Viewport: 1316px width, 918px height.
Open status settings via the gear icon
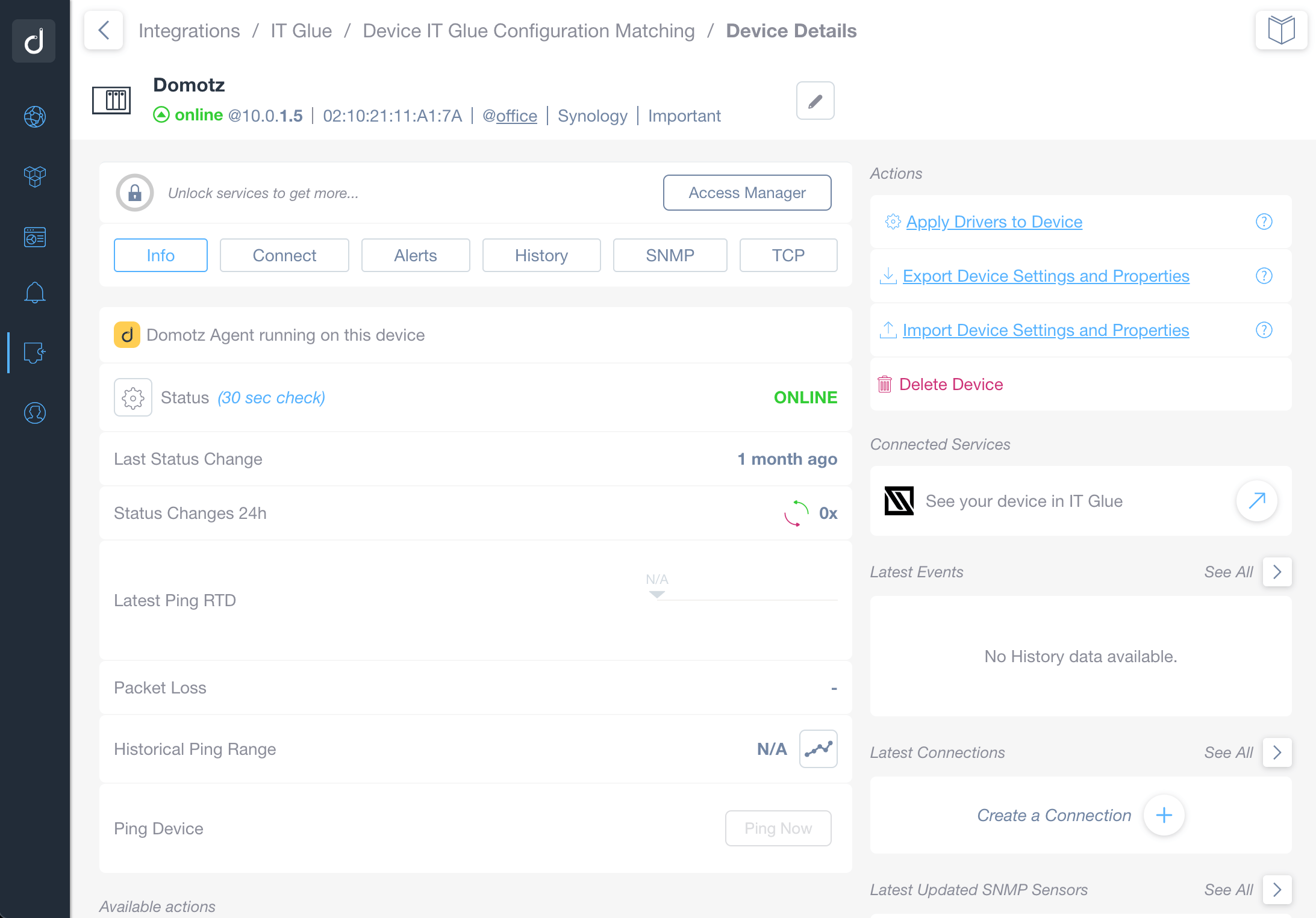coord(133,397)
